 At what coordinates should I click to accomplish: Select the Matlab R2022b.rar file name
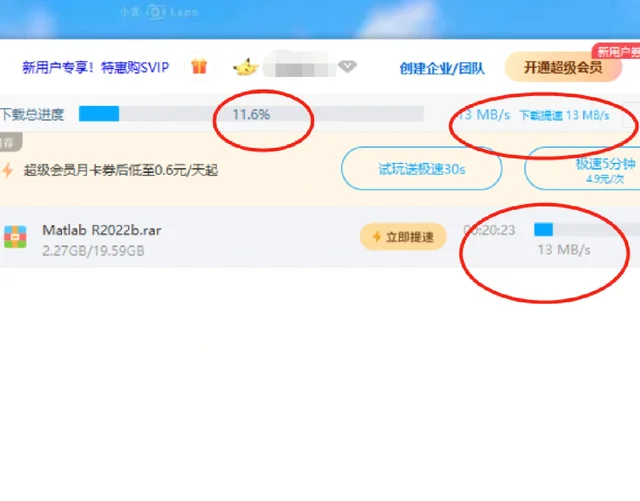[x=102, y=230]
